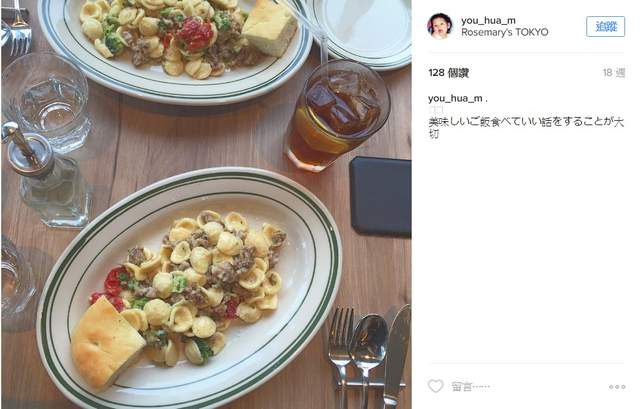Click the black napkin on the table

(x=380, y=196)
